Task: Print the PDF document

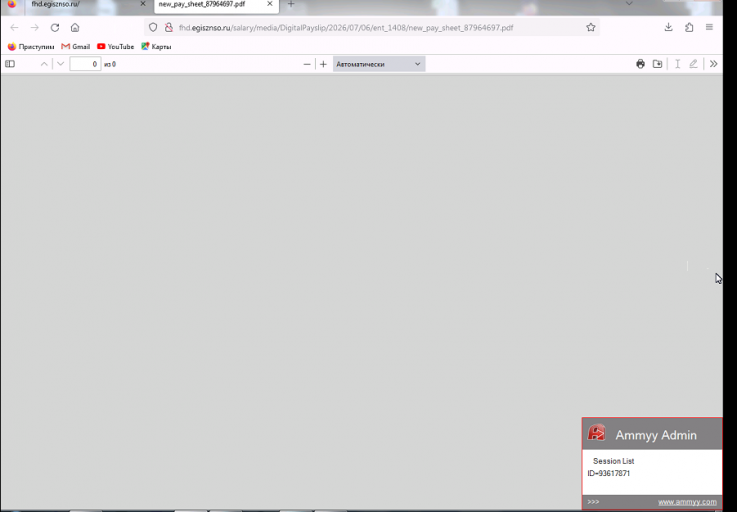Action: [x=640, y=64]
